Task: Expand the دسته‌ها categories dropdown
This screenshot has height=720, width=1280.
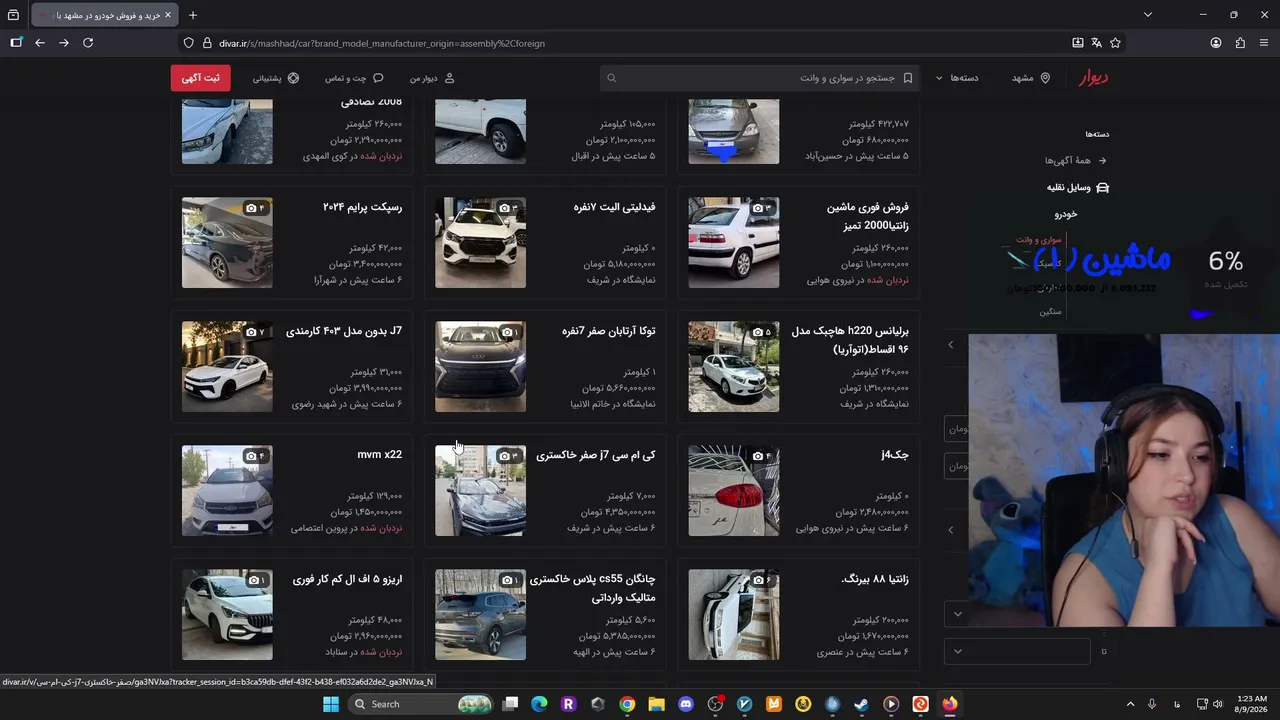Action: pyautogui.click(x=957, y=78)
